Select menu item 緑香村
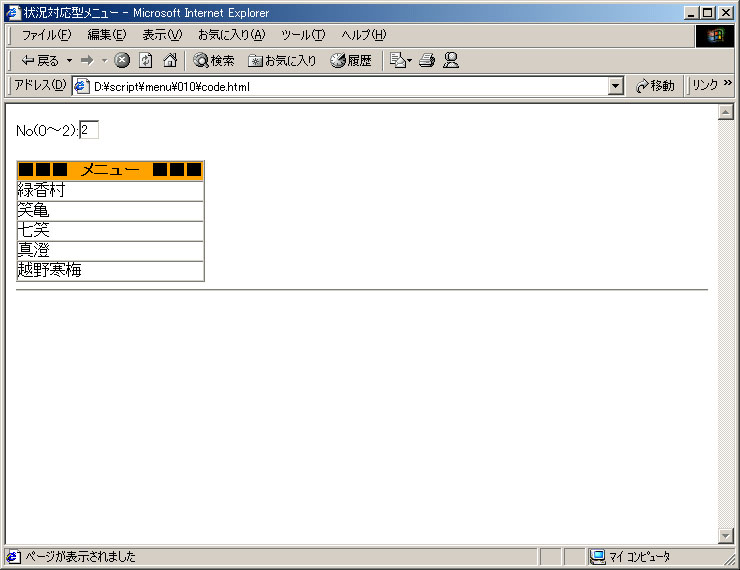The height and width of the screenshot is (570, 740). 110,191
